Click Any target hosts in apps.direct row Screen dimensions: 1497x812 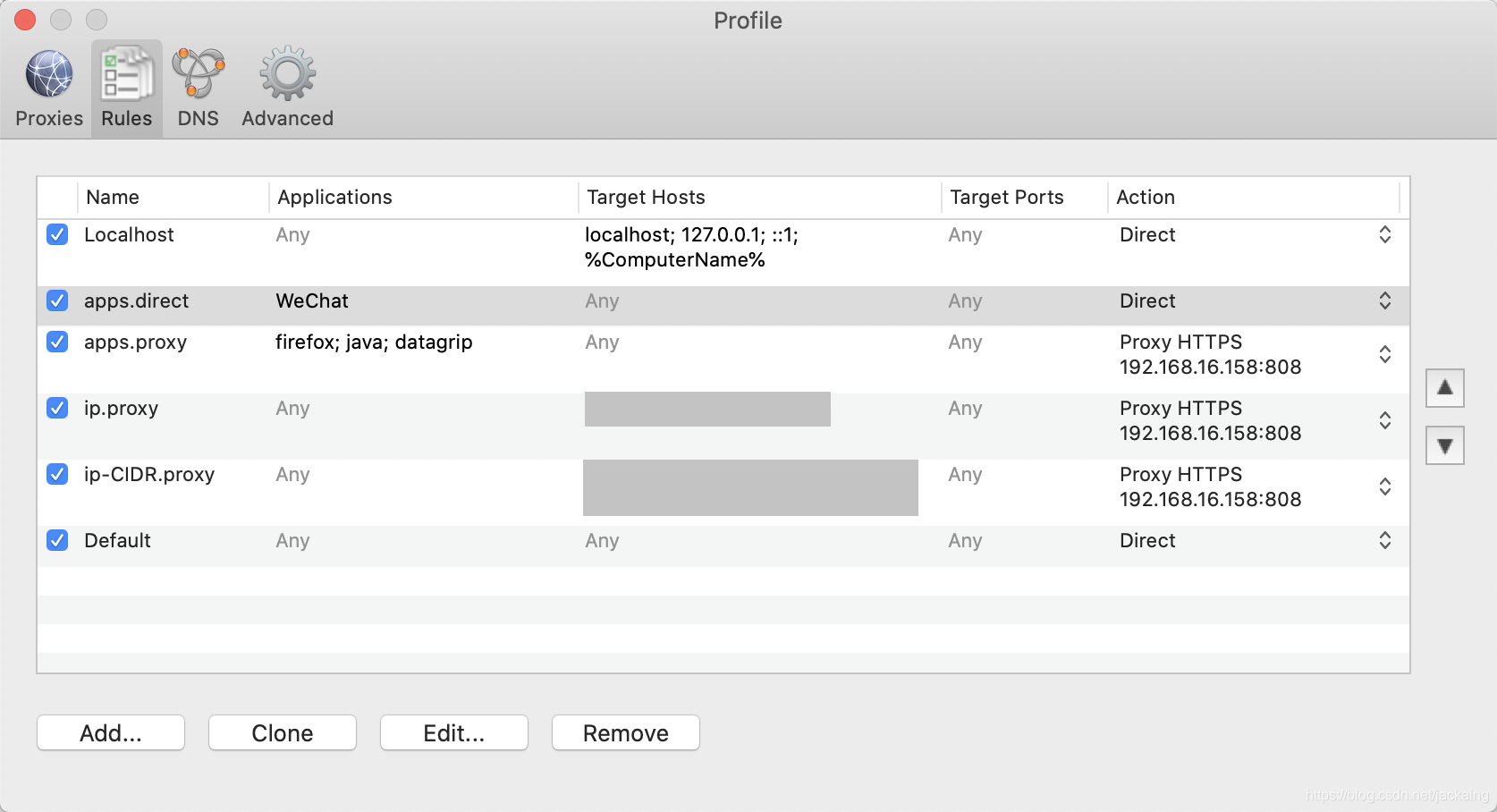click(x=602, y=300)
